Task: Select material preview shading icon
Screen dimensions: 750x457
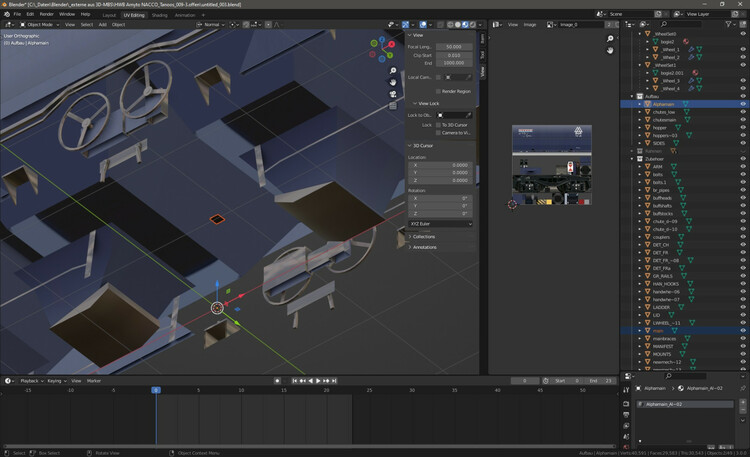Action: [x=465, y=24]
